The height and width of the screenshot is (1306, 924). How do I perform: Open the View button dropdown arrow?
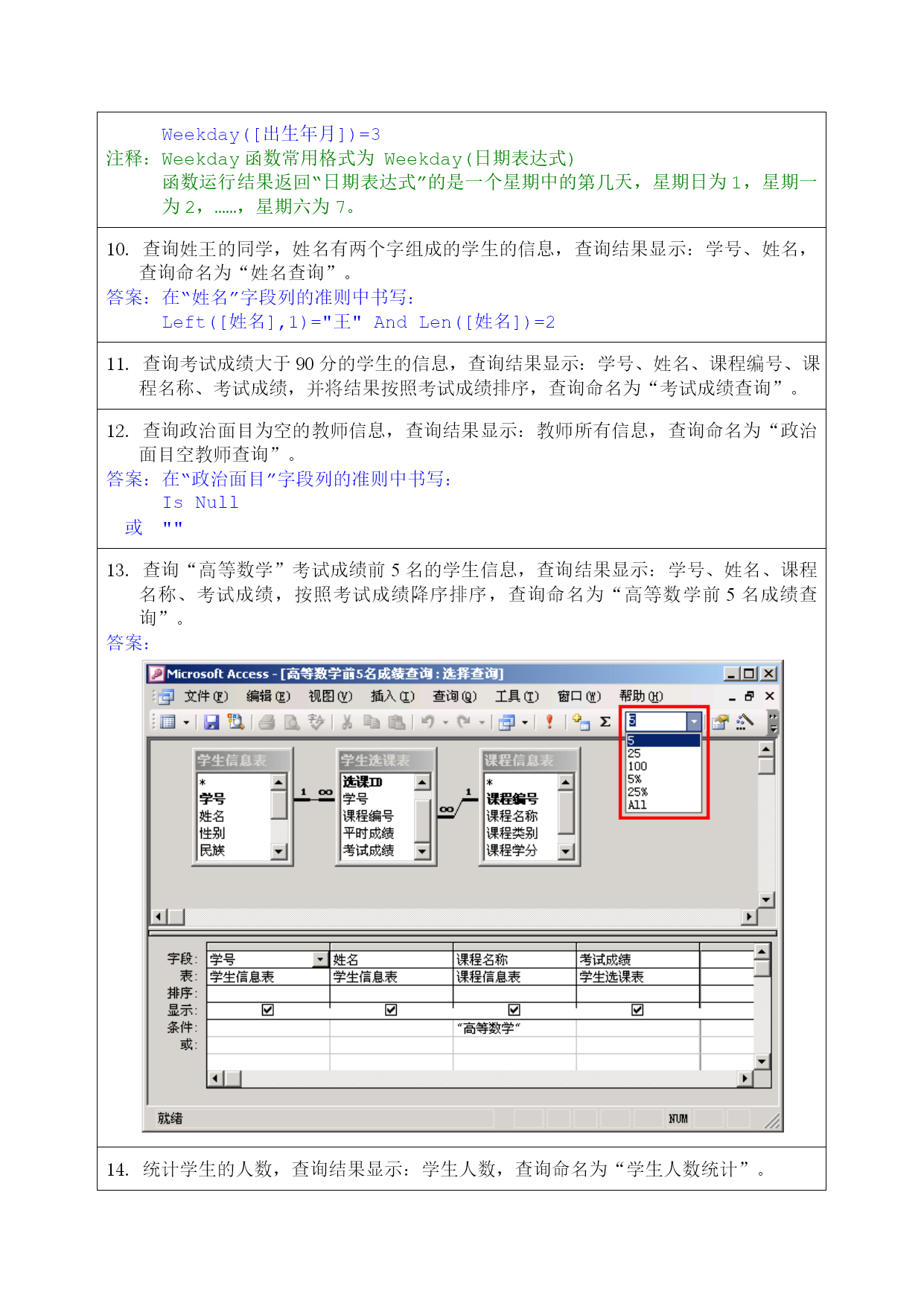186,722
